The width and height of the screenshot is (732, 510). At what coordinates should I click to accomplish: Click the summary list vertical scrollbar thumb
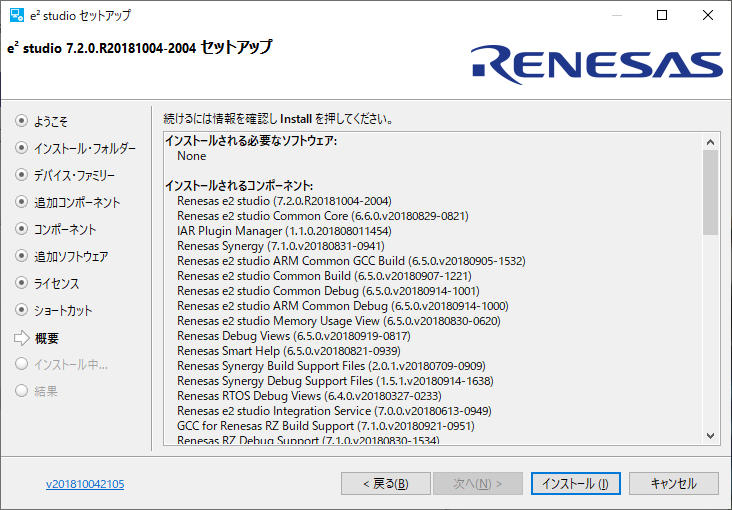711,192
